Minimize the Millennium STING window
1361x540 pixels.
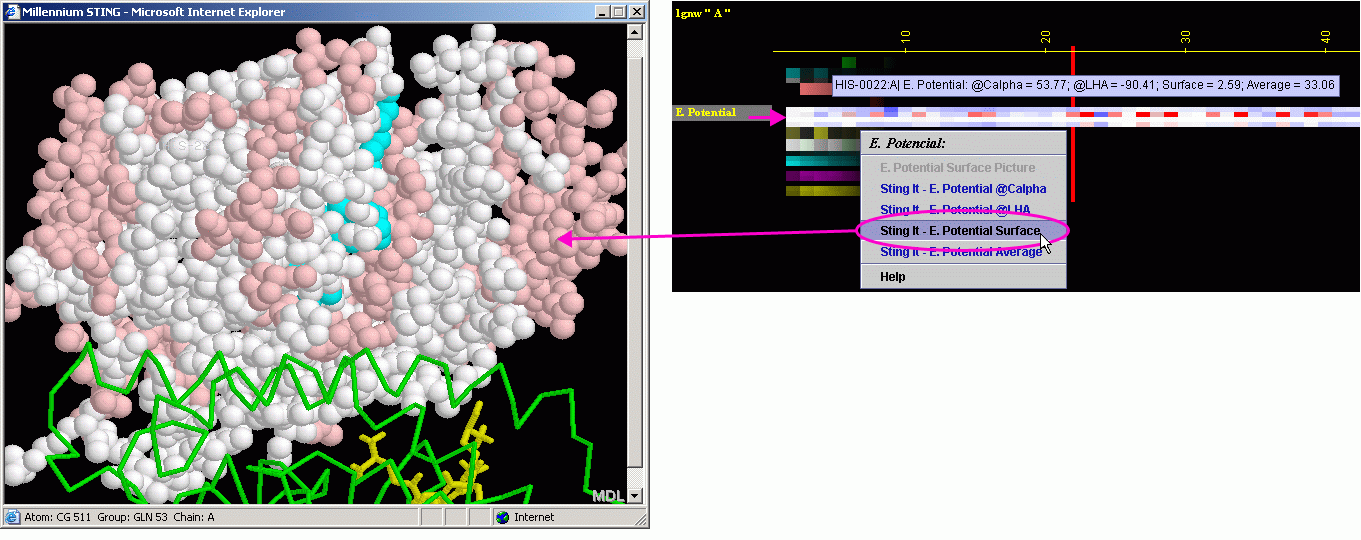click(602, 12)
